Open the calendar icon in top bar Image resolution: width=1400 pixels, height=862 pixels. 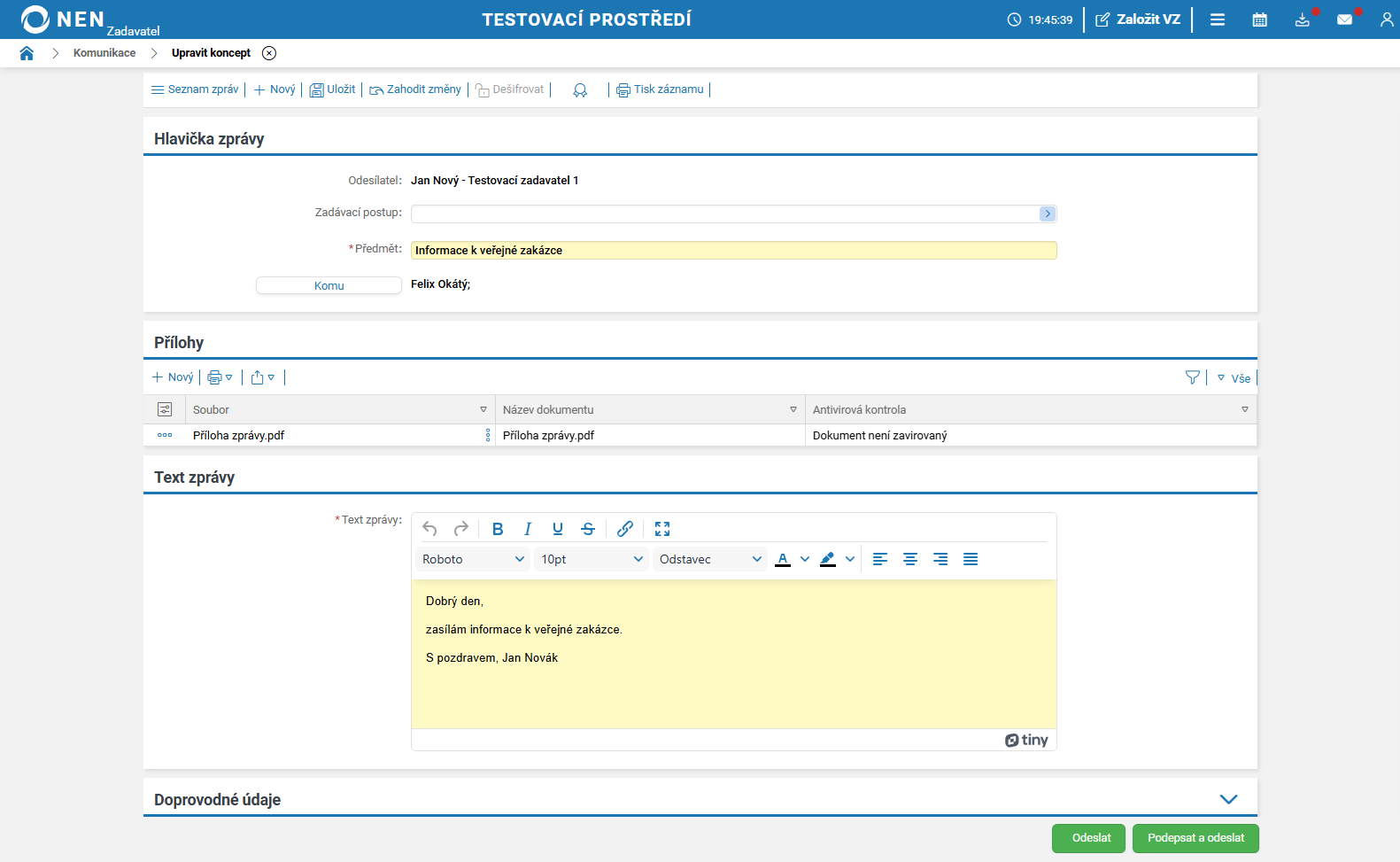[x=1259, y=19]
